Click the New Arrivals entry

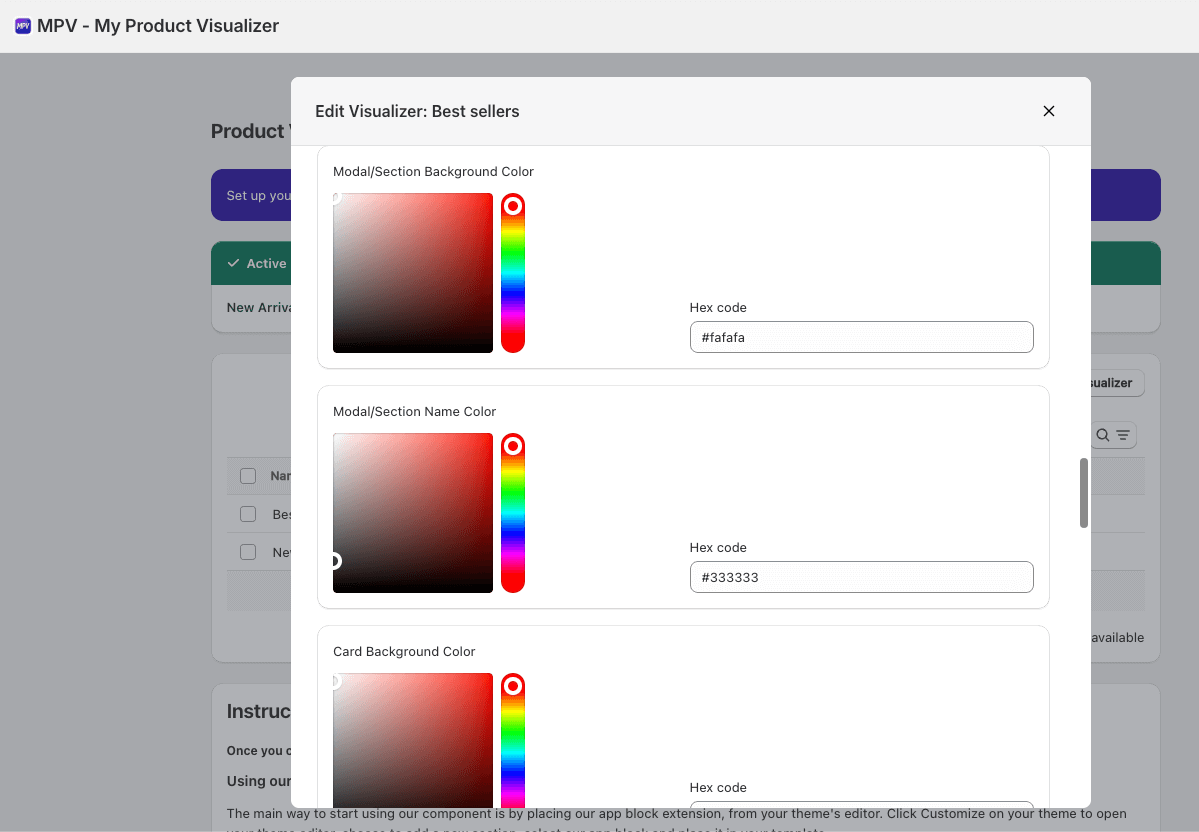[258, 308]
